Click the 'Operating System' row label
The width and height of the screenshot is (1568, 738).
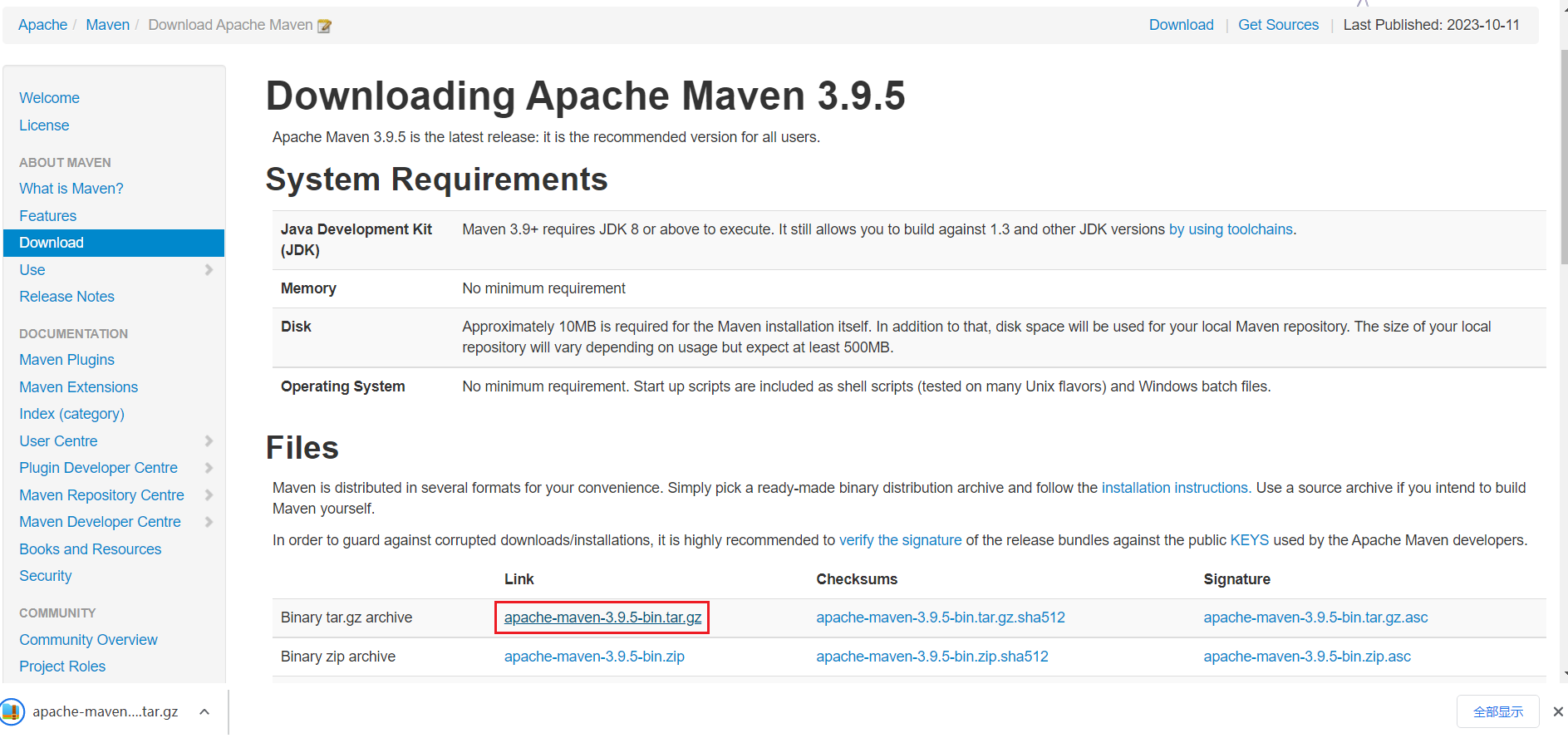point(342,386)
